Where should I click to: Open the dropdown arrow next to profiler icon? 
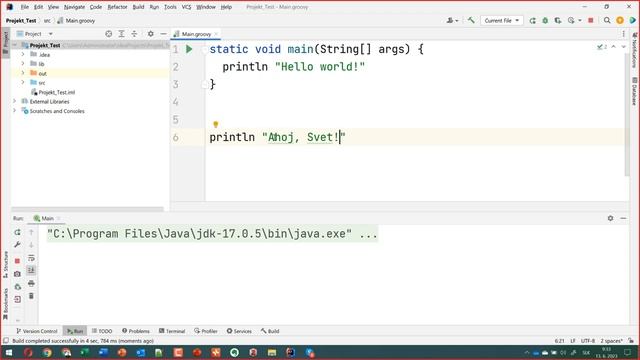pos(580,20)
